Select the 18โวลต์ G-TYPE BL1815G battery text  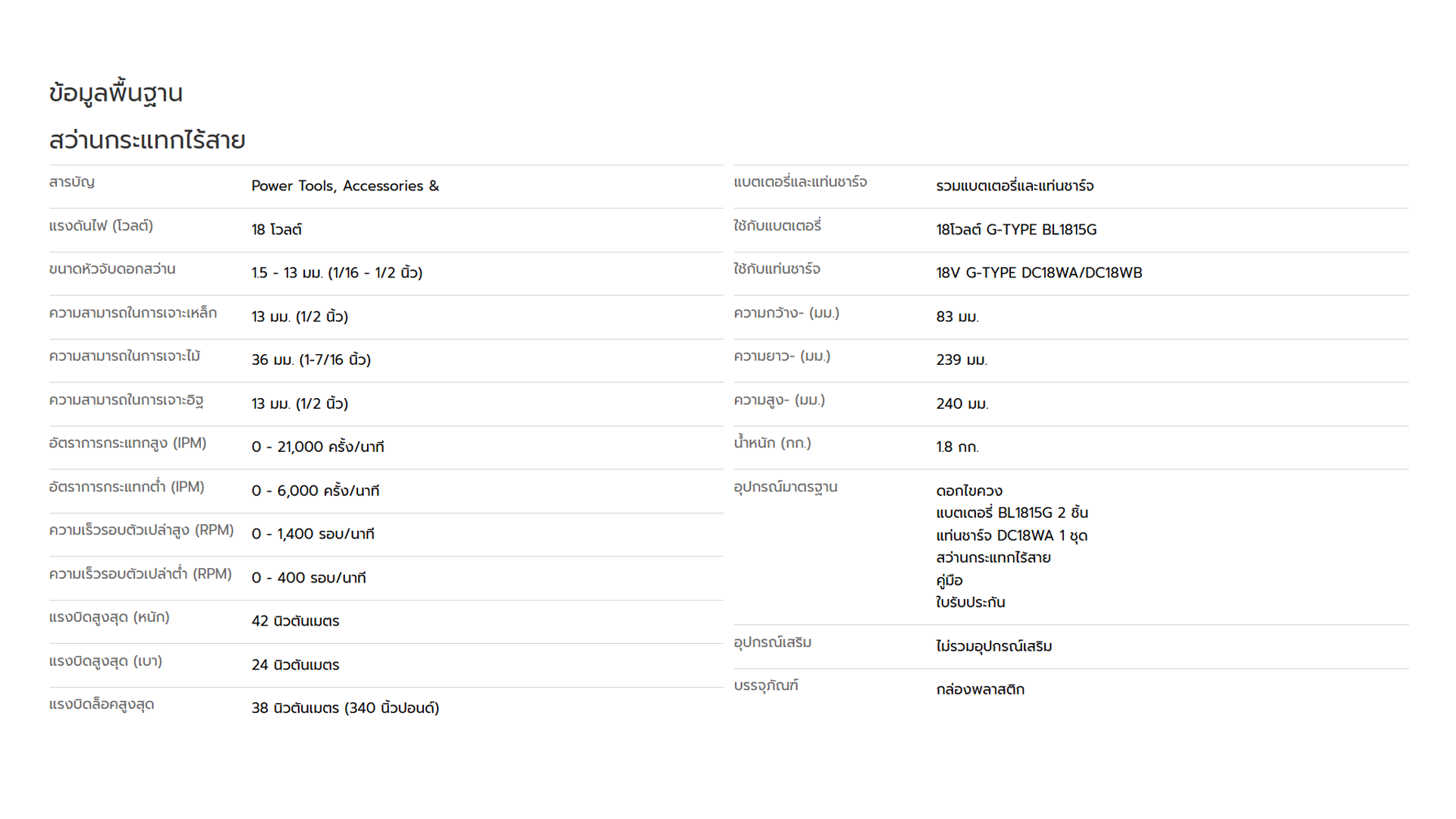tap(1016, 229)
